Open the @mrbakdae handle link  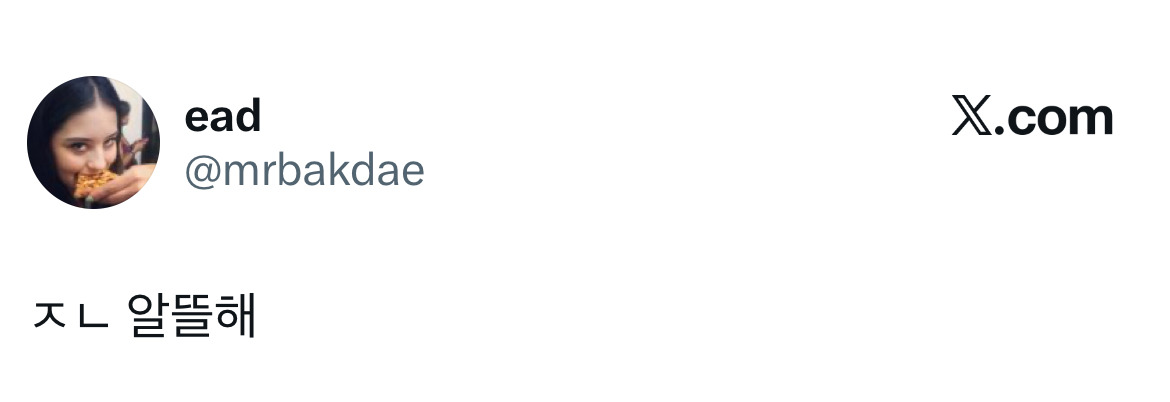(304, 171)
